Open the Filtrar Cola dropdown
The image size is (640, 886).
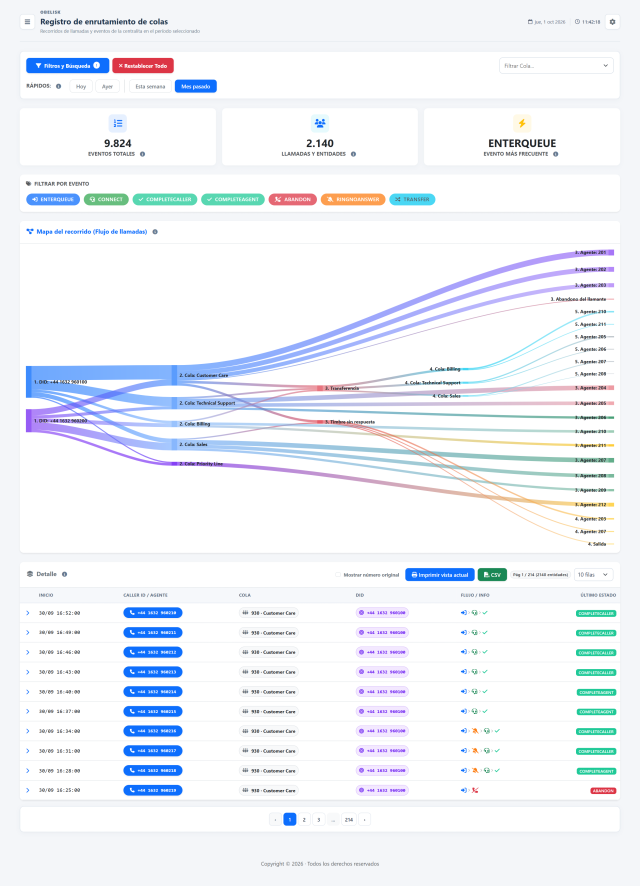(556, 66)
